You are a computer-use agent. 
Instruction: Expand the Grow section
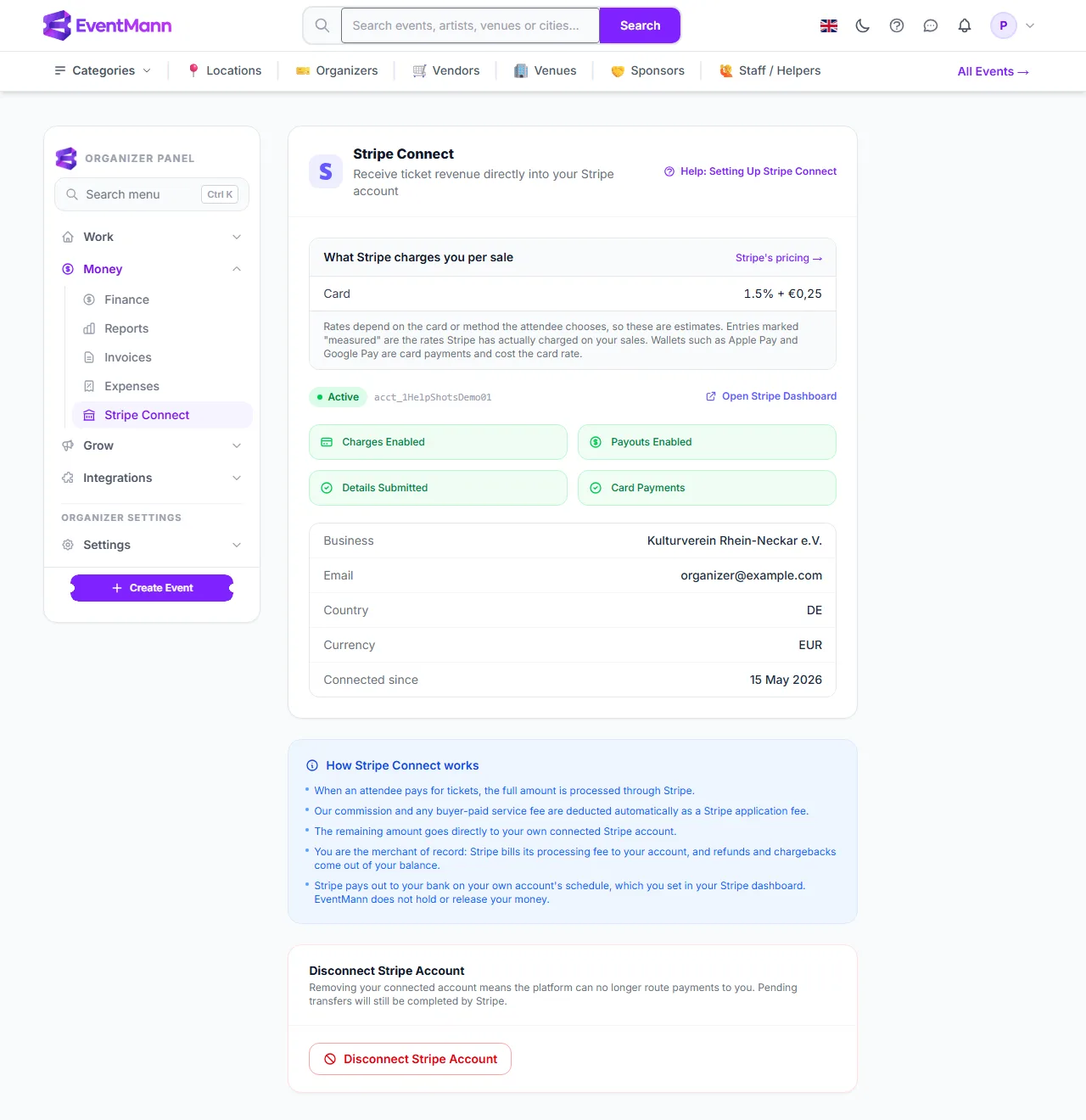tap(152, 445)
